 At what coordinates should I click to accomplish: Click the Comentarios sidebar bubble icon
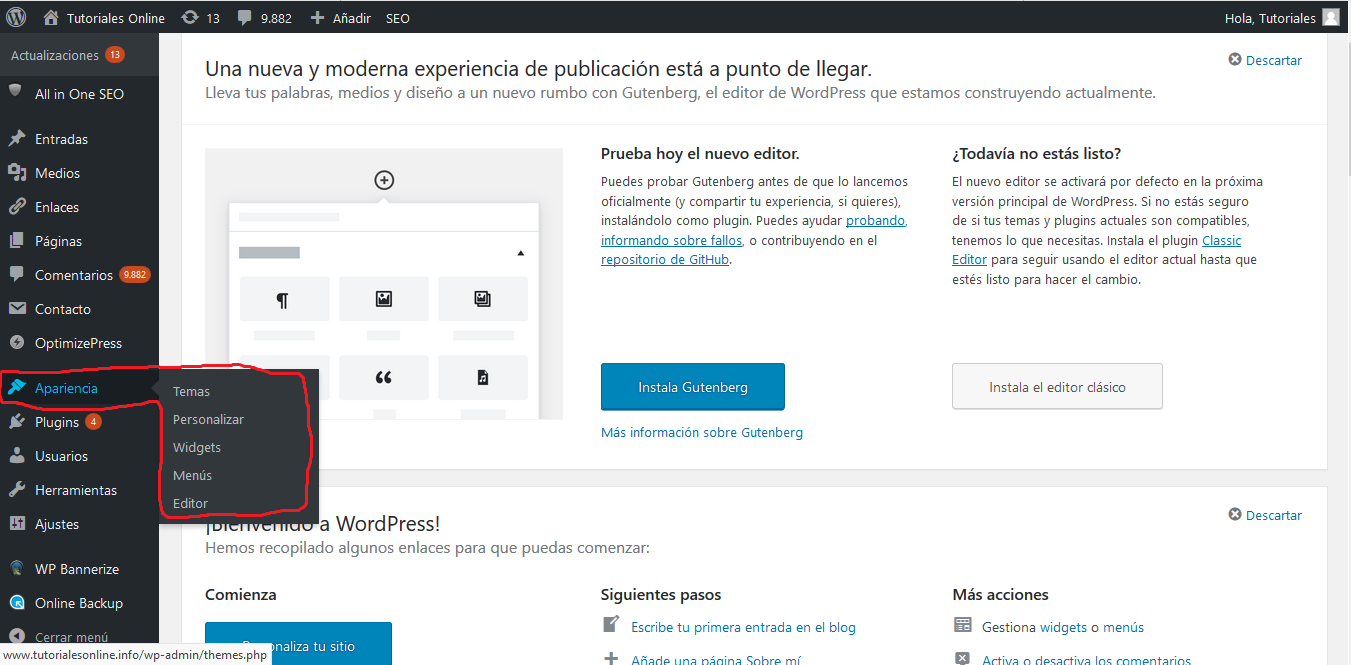(17, 275)
